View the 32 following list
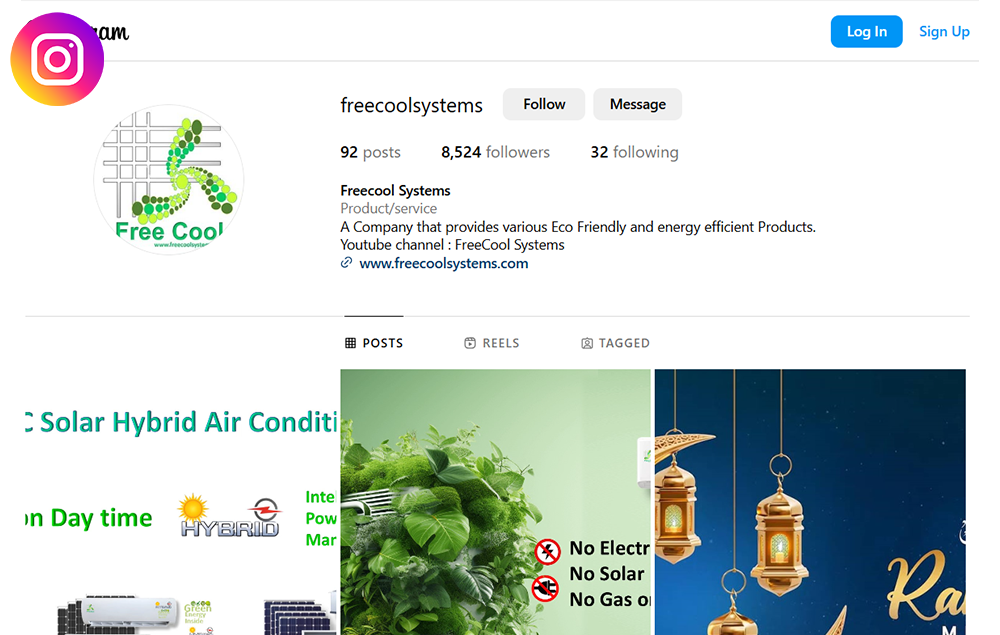 (635, 152)
